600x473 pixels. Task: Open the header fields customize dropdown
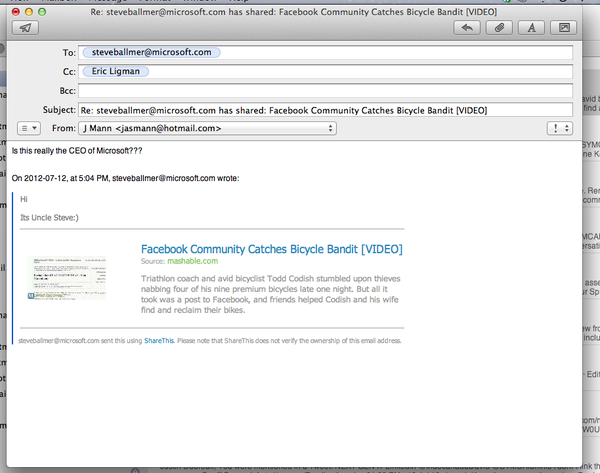(x=29, y=128)
